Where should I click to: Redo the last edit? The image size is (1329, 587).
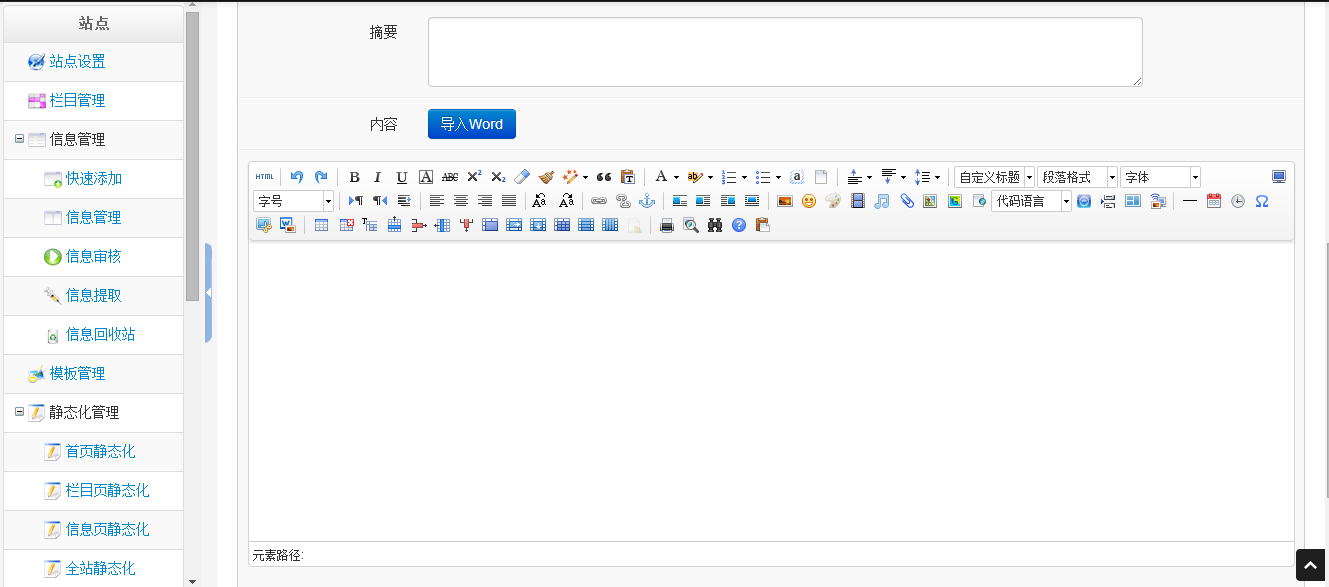[321, 177]
